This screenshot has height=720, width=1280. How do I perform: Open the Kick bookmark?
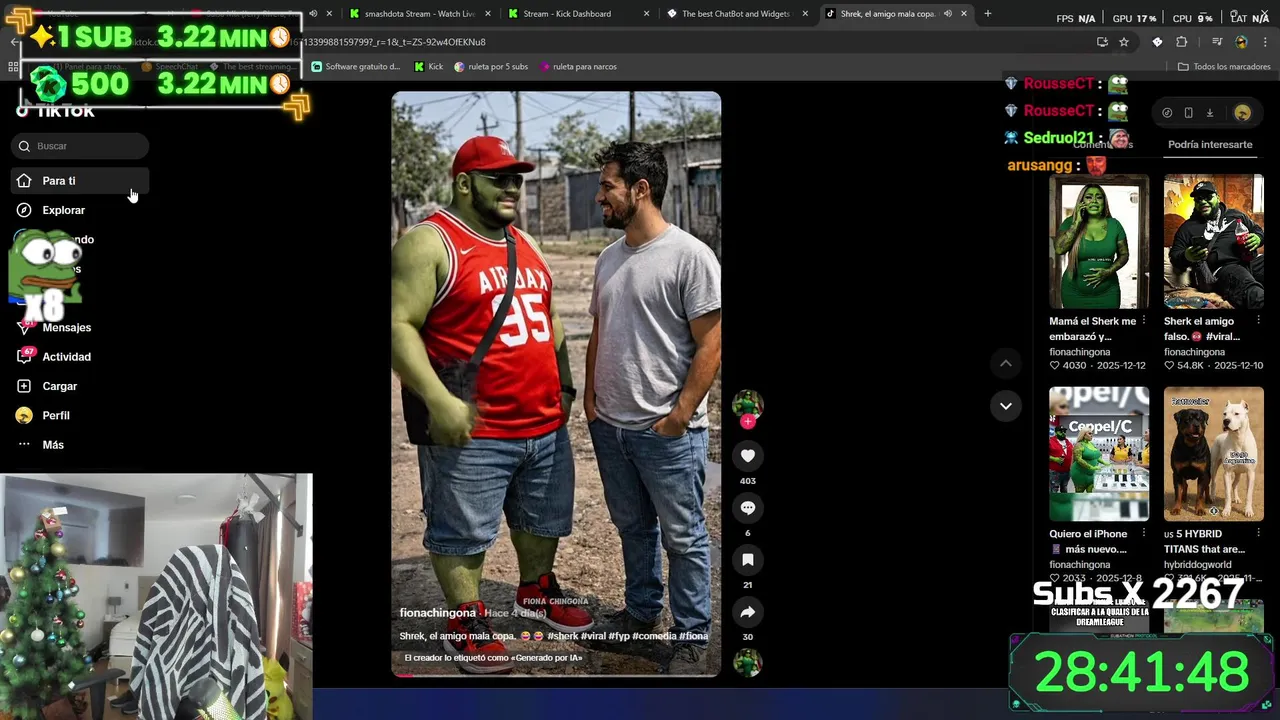click(428, 67)
